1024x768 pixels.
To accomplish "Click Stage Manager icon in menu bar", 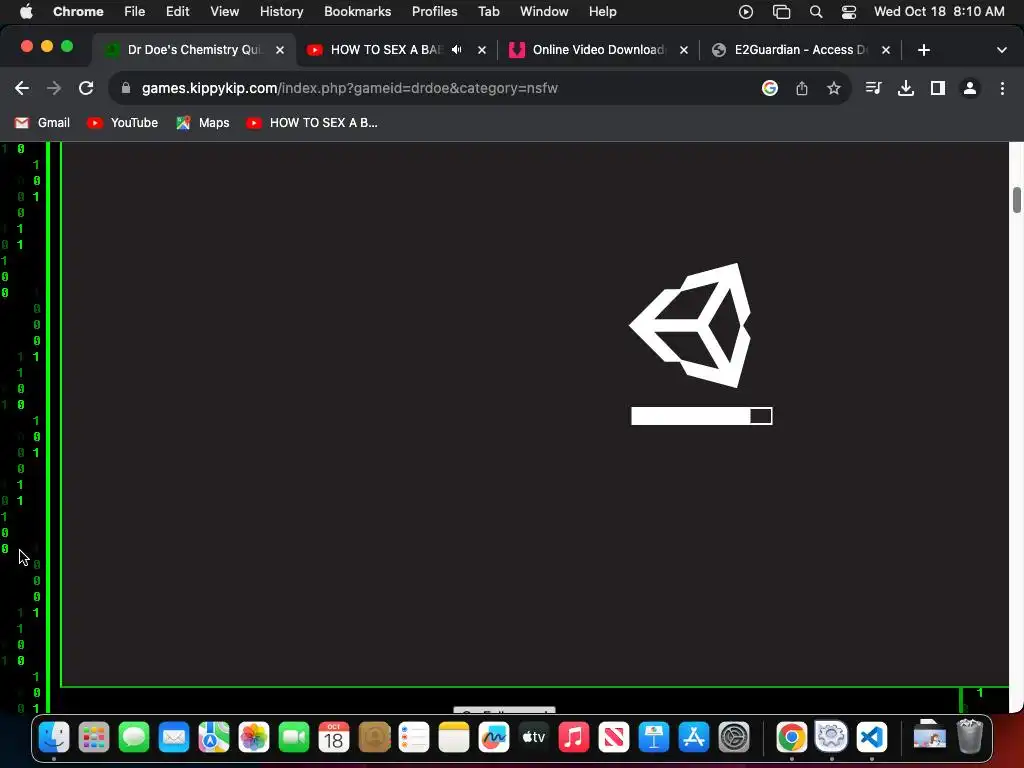I will point(781,12).
